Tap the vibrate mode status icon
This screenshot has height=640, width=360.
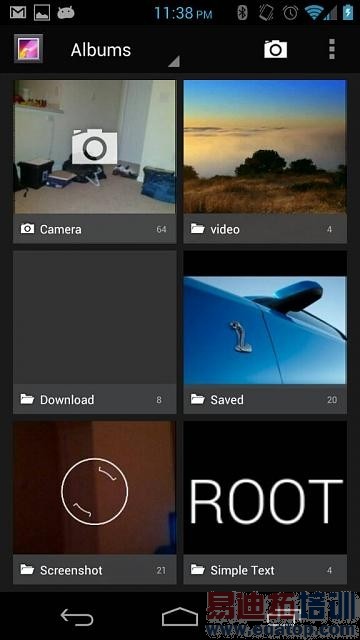pos(266,13)
